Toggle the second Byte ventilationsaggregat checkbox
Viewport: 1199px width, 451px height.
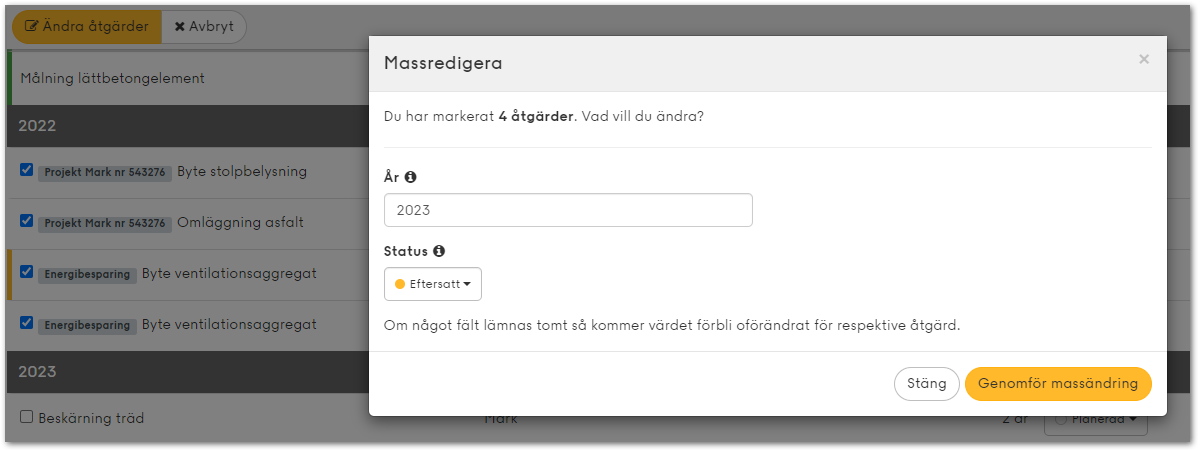[x=27, y=323]
